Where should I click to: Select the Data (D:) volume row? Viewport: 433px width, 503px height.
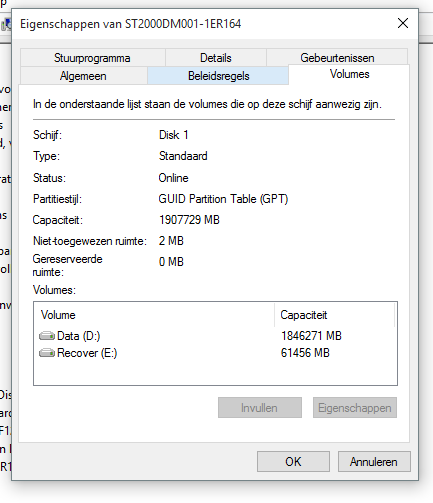click(215, 336)
